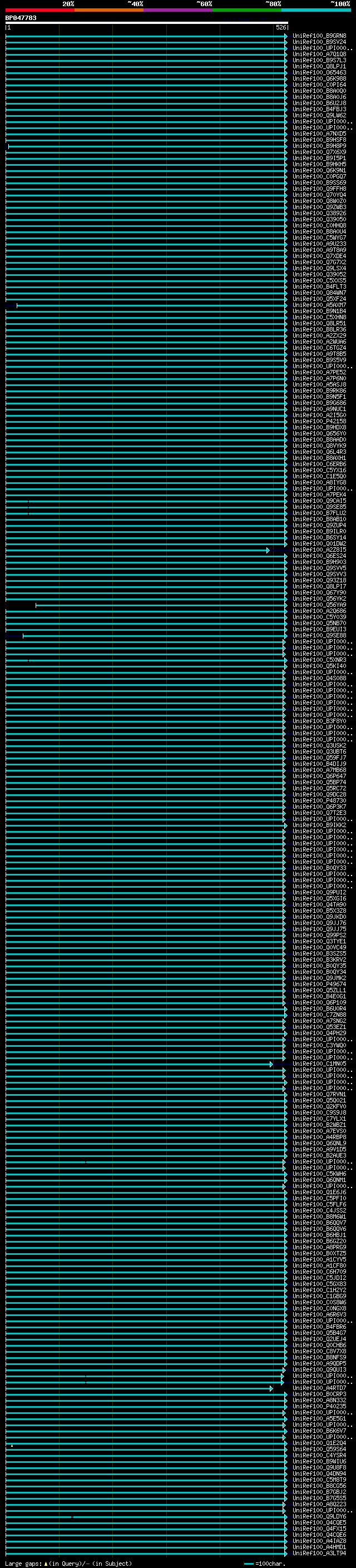The image size is (356, 1568).
Task: Select the UniRef100_B9I5P1 label
Action: pos(319,159)
